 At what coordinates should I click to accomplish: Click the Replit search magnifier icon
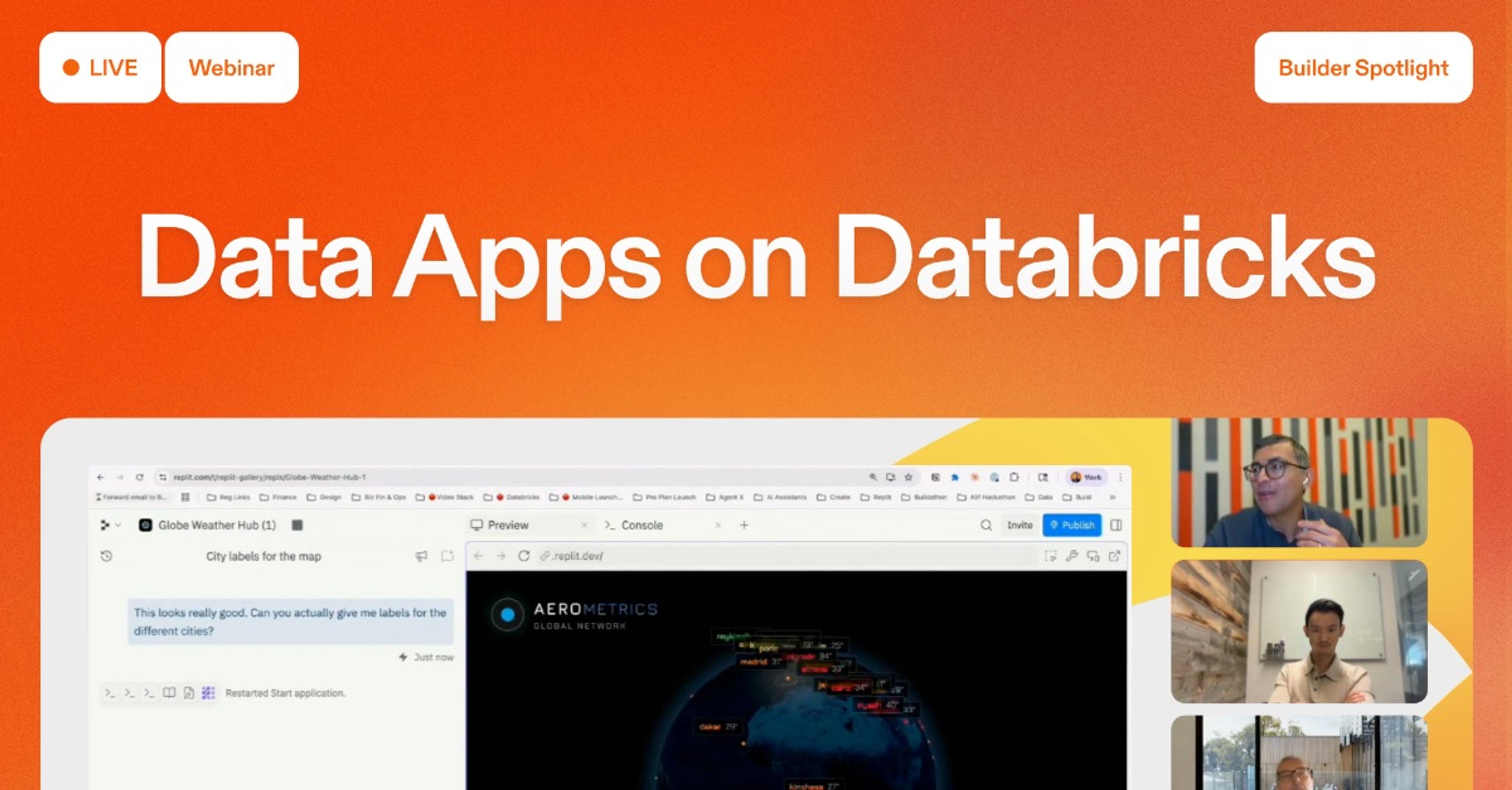click(x=986, y=525)
